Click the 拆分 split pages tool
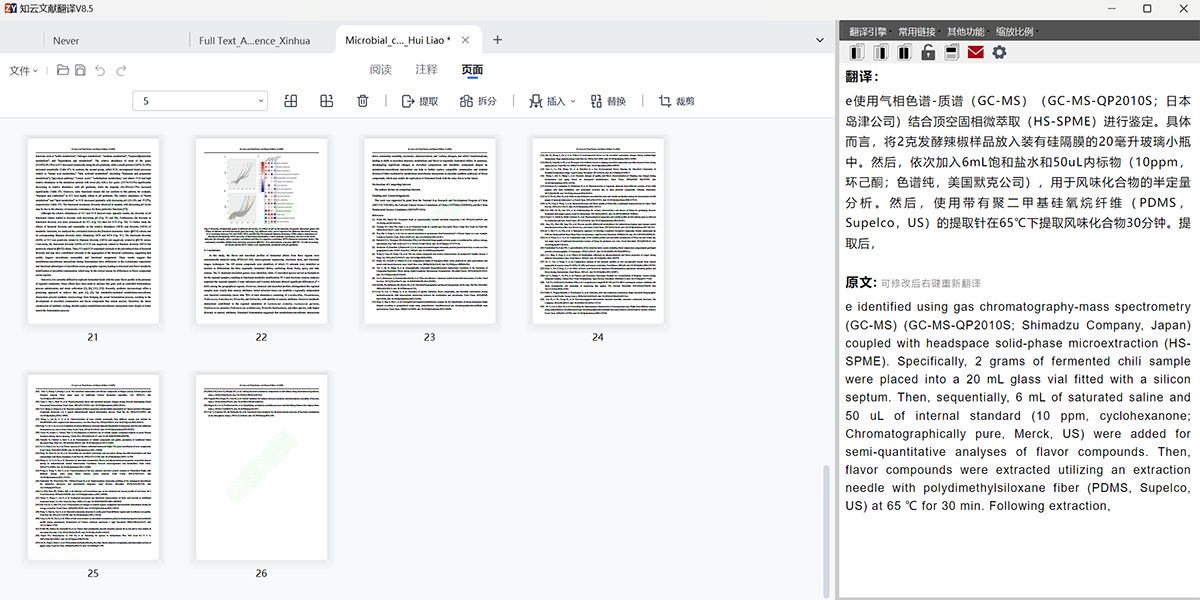The image size is (1200, 600). tap(478, 101)
